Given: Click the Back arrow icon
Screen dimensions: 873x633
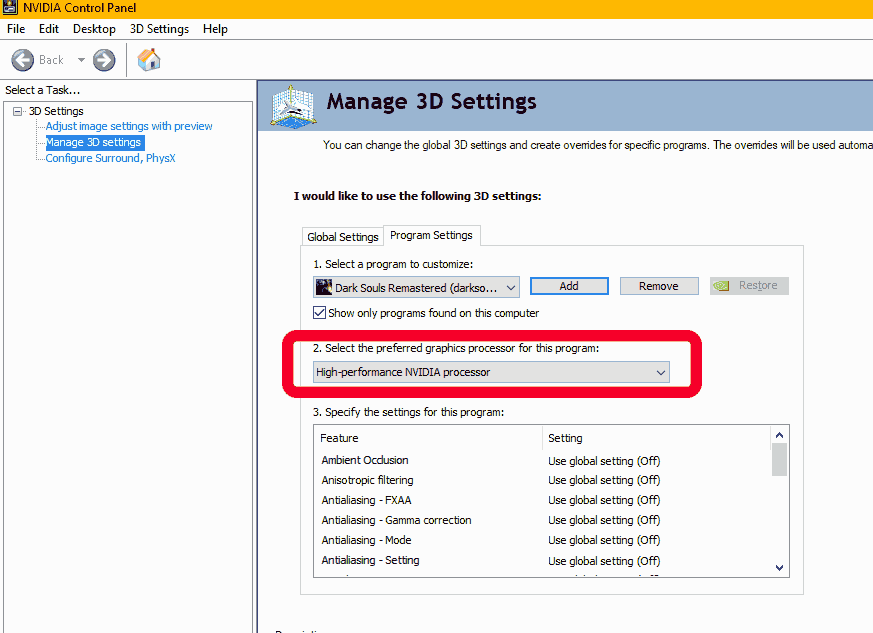Looking at the screenshot, I should [23, 60].
